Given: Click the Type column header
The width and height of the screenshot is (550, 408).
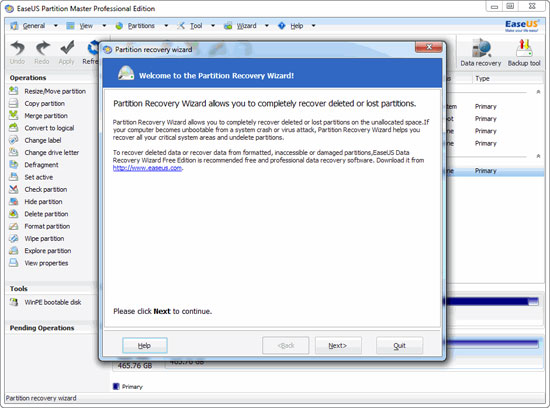Looking at the screenshot, I should [482, 79].
